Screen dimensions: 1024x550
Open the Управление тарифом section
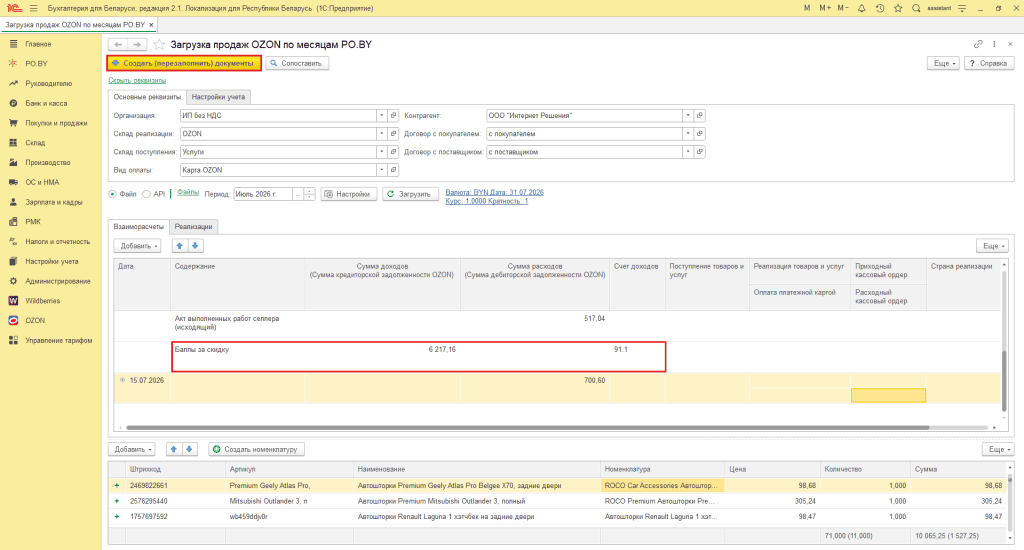click(58, 340)
